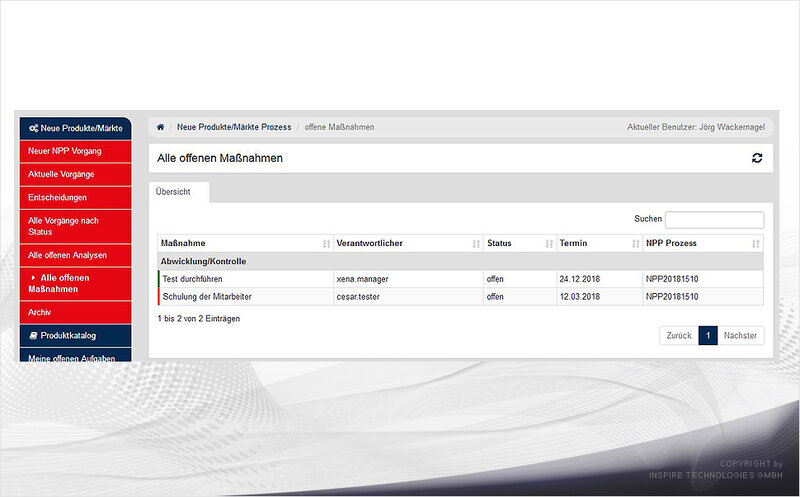This screenshot has width=800, height=497.
Task: Click Aktueller Benutzer: Jörg Wackernagel text
Action: 696,127
